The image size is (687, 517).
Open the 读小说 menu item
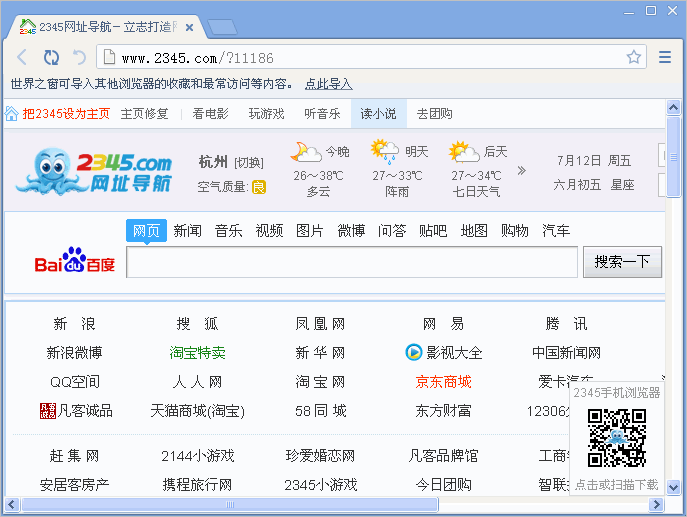pyautogui.click(x=379, y=113)
